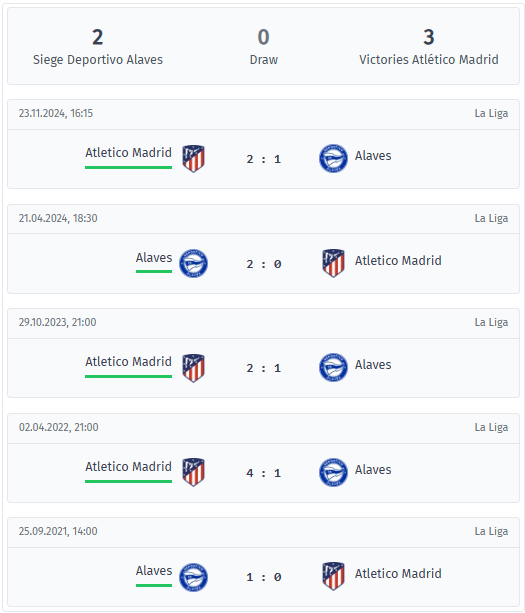Screen dimensions: 525x613
Task: Click Alaves crest in 23.11.2024 match
Action: coord(333,159)
